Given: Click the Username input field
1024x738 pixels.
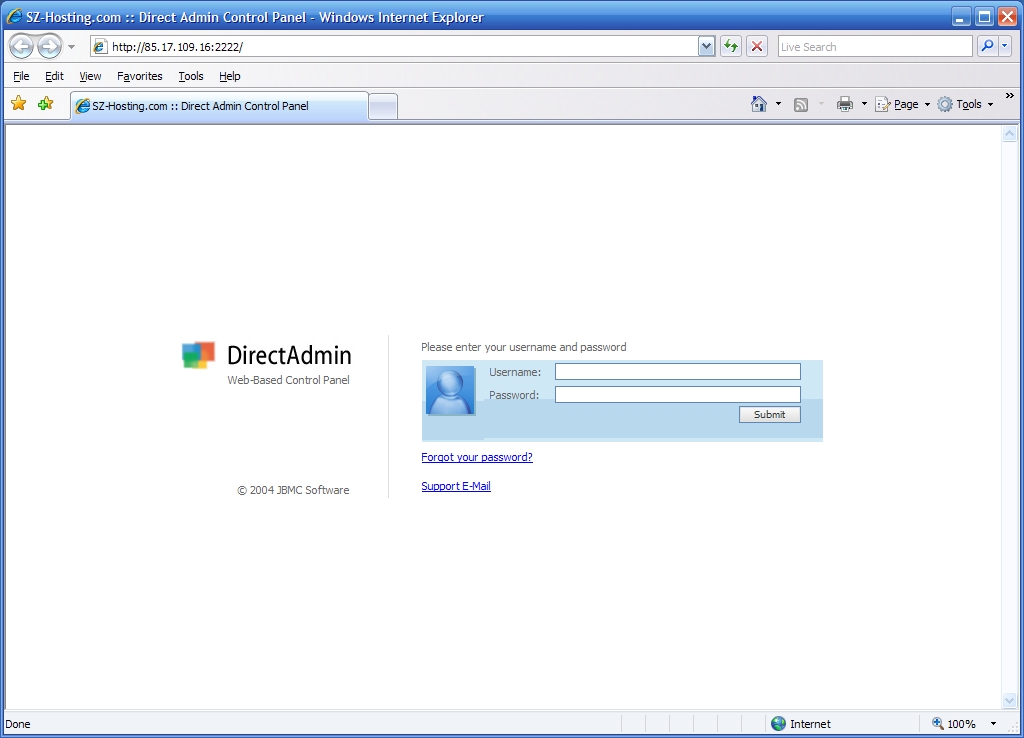Looking at the screenshot, I should click(677, 372).
